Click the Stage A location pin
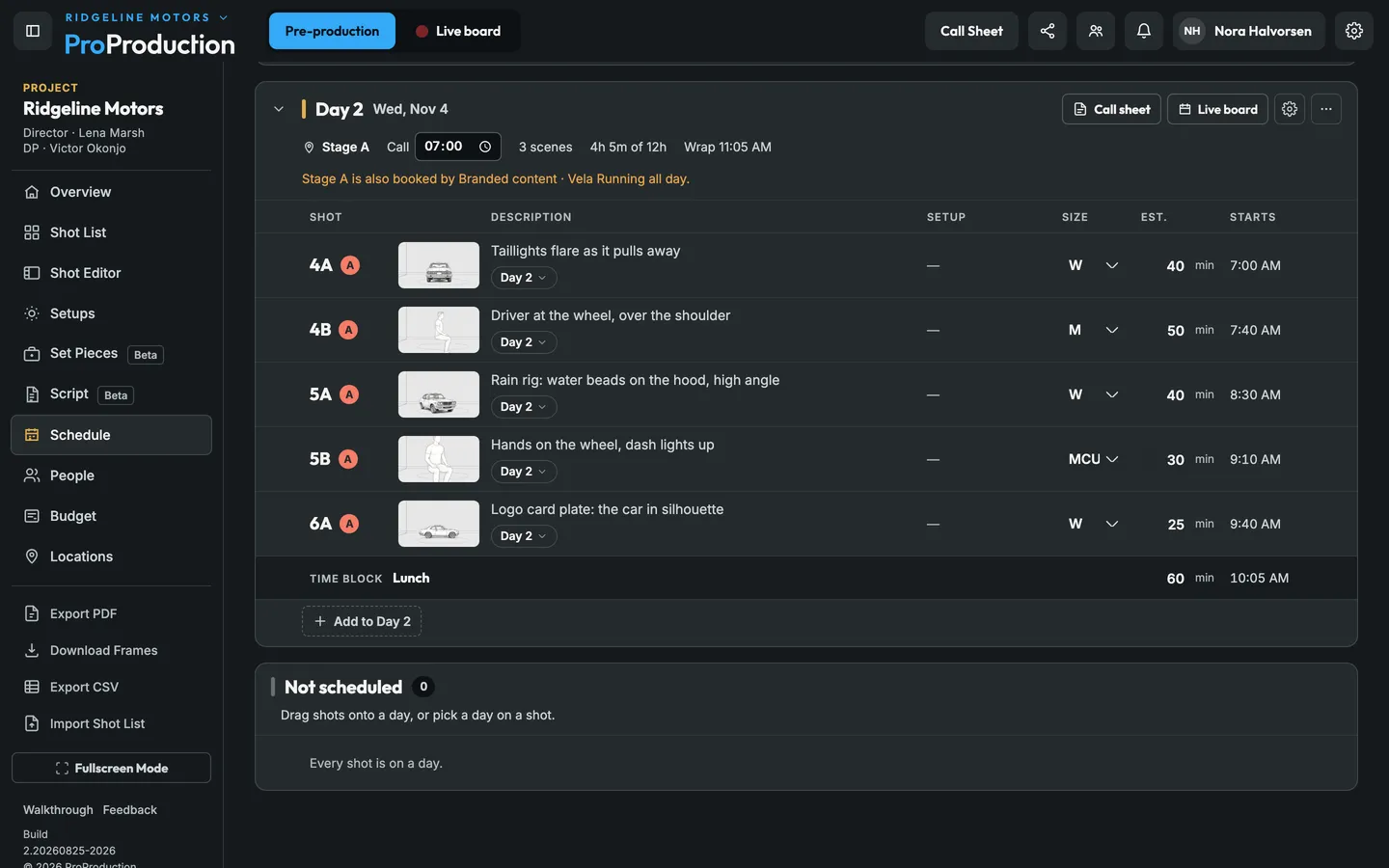1389x868 pixels. (309, 148)
